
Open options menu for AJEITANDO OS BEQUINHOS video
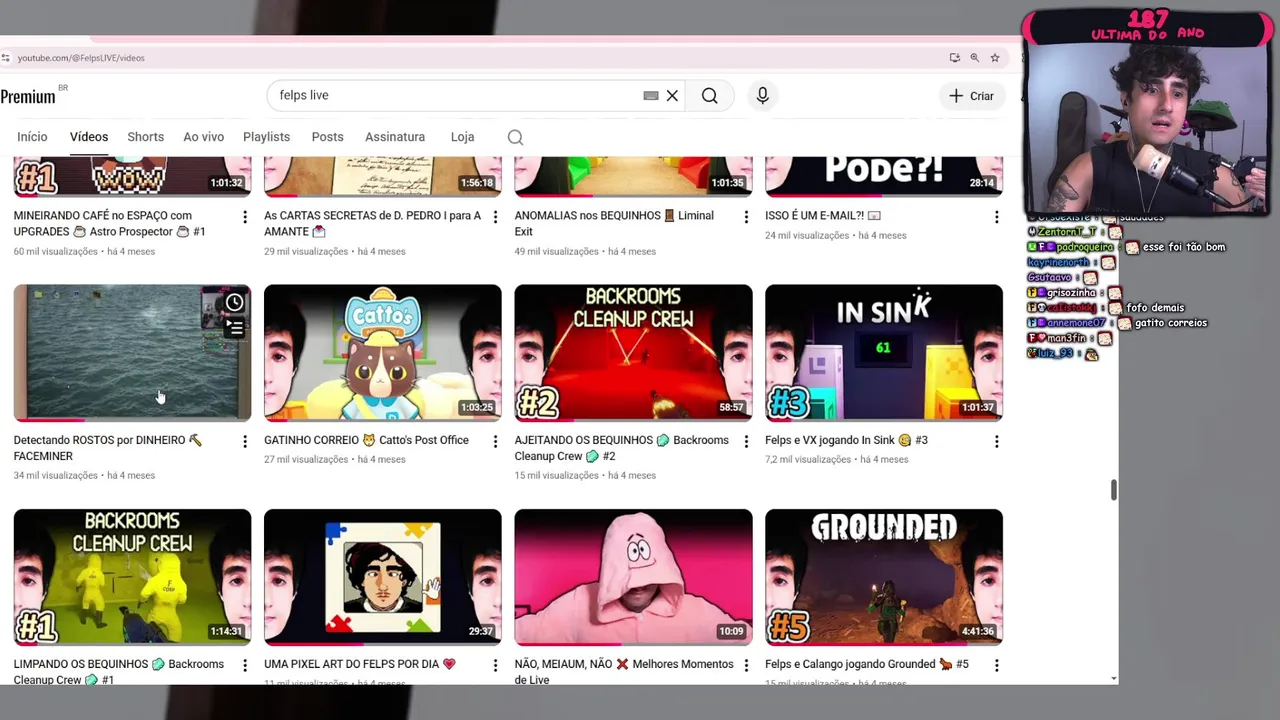(x=746, y=441)
